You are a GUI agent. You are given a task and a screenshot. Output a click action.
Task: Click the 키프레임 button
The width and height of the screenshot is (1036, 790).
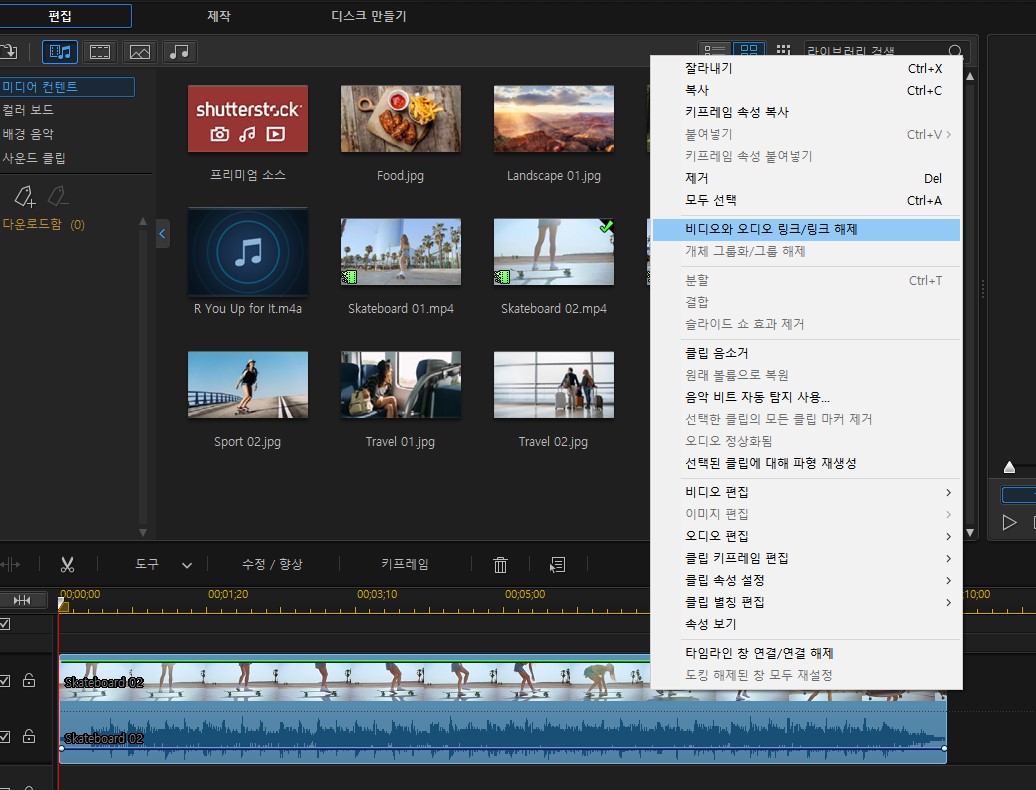404,565
